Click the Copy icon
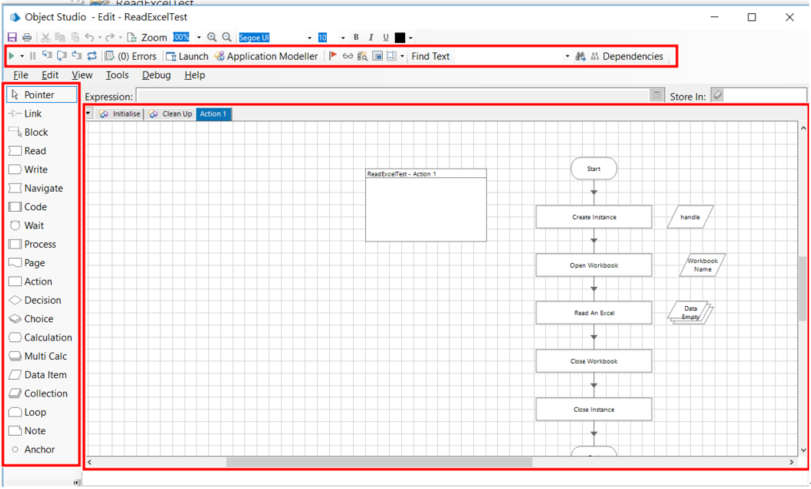Screen dimensions: 811x489 (x=60, y=37)
